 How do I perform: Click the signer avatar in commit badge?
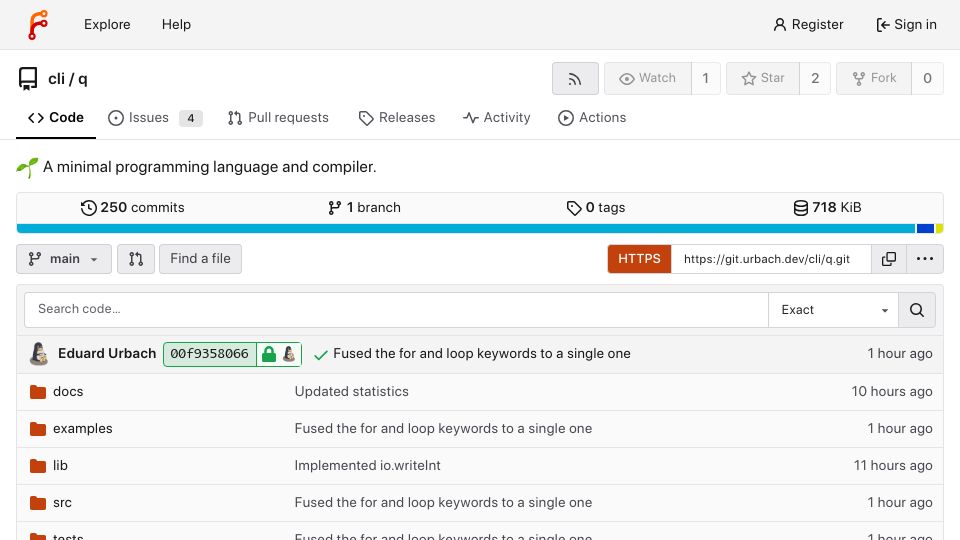pyautogui.click(x=290, y=354)
